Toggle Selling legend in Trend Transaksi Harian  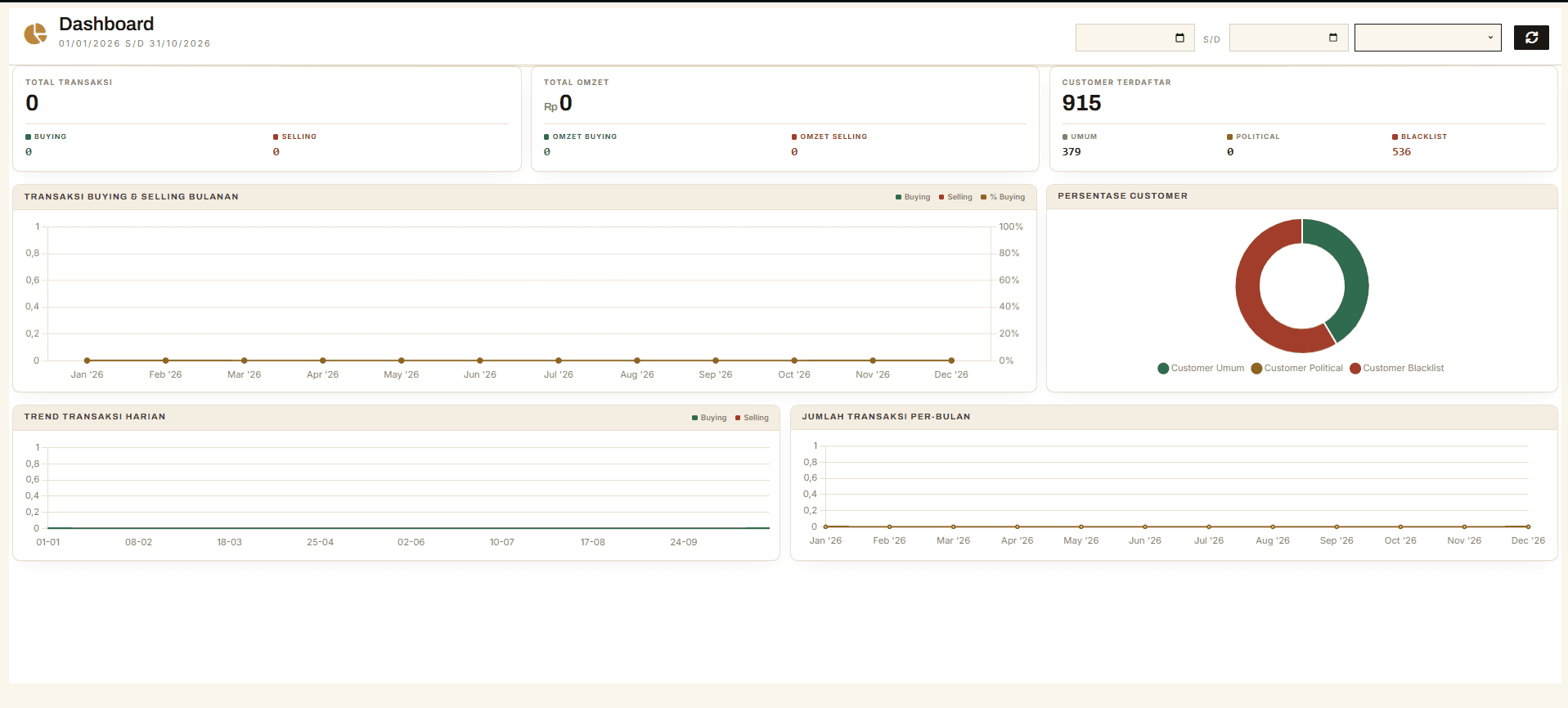[x=752, y=418]
